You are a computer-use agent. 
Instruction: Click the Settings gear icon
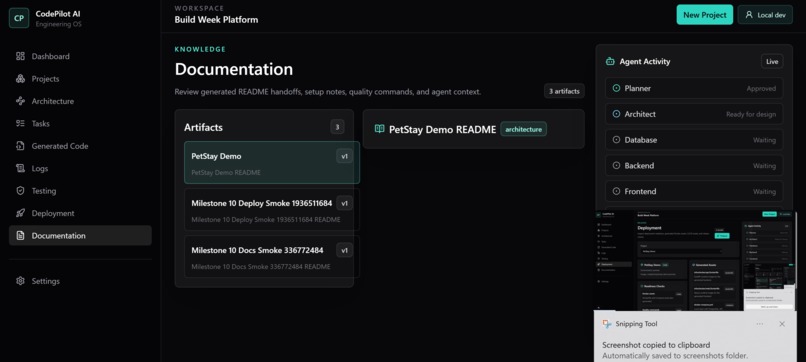tap(20, 281)
